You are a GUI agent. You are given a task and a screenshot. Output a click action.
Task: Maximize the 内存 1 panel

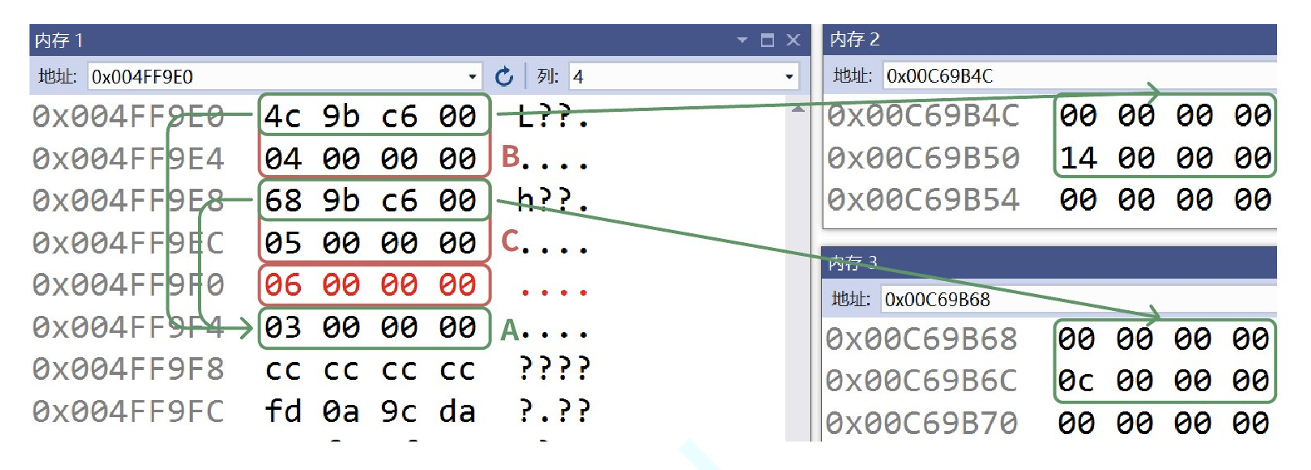click(x=767, y=41)
